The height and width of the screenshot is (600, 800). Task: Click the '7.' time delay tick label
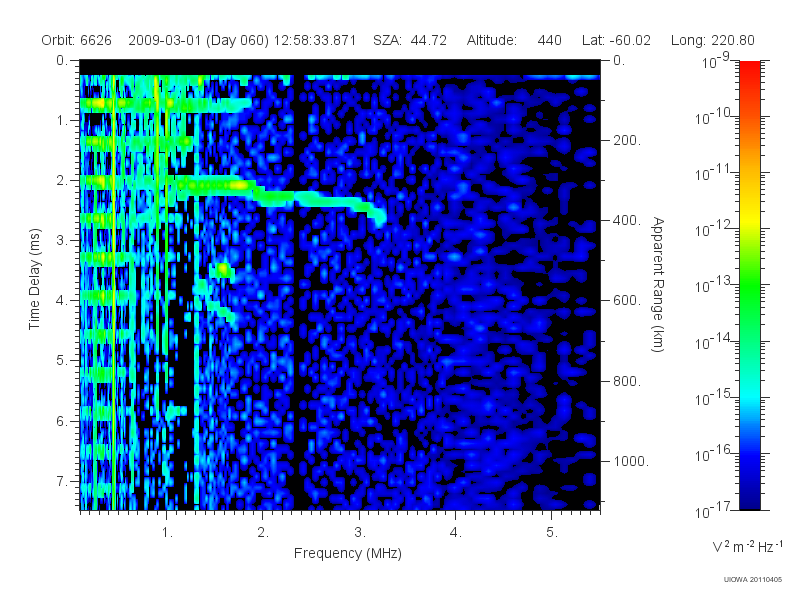[x=62, y=481]
